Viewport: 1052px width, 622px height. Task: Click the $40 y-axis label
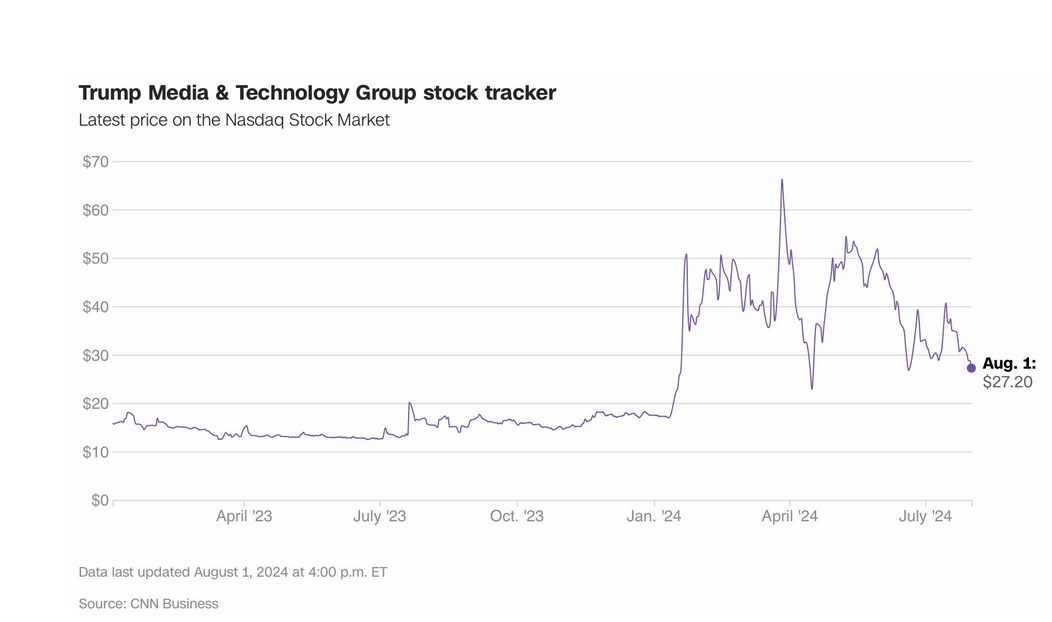coord(95,307)
